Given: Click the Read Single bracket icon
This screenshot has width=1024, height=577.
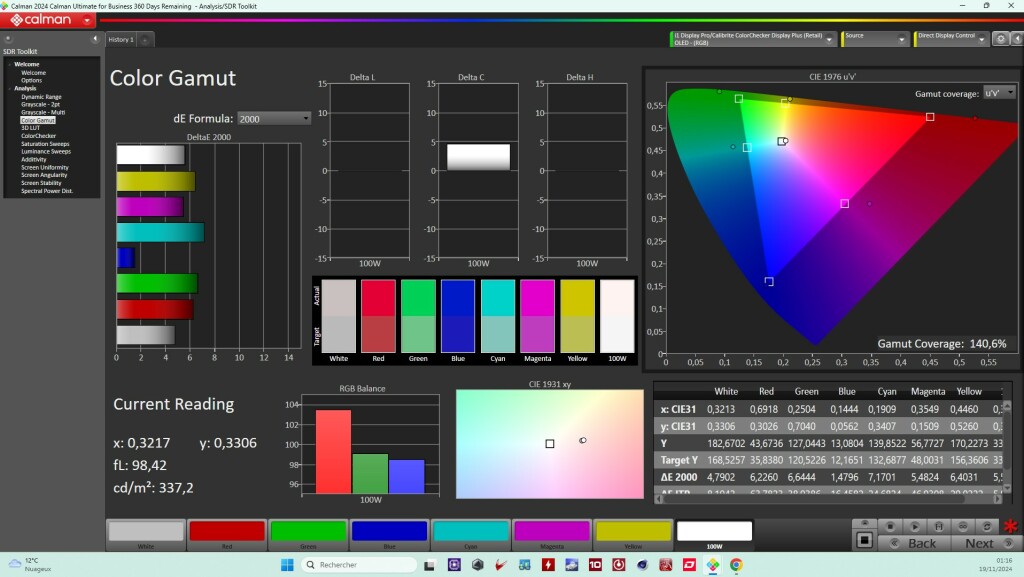Looking at the screenshot, I should coord(938,526).
